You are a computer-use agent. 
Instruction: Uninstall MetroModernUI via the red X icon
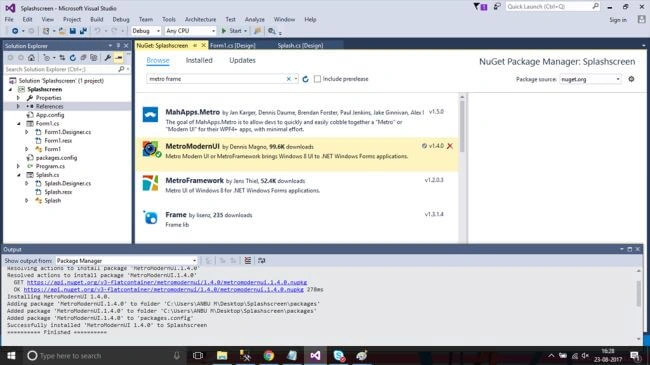coord(450,146)
